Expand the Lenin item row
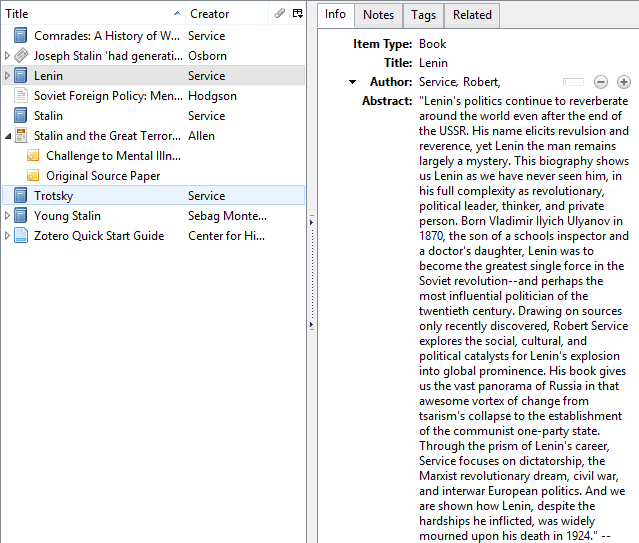Screen dimensions: 639x543 7,75
